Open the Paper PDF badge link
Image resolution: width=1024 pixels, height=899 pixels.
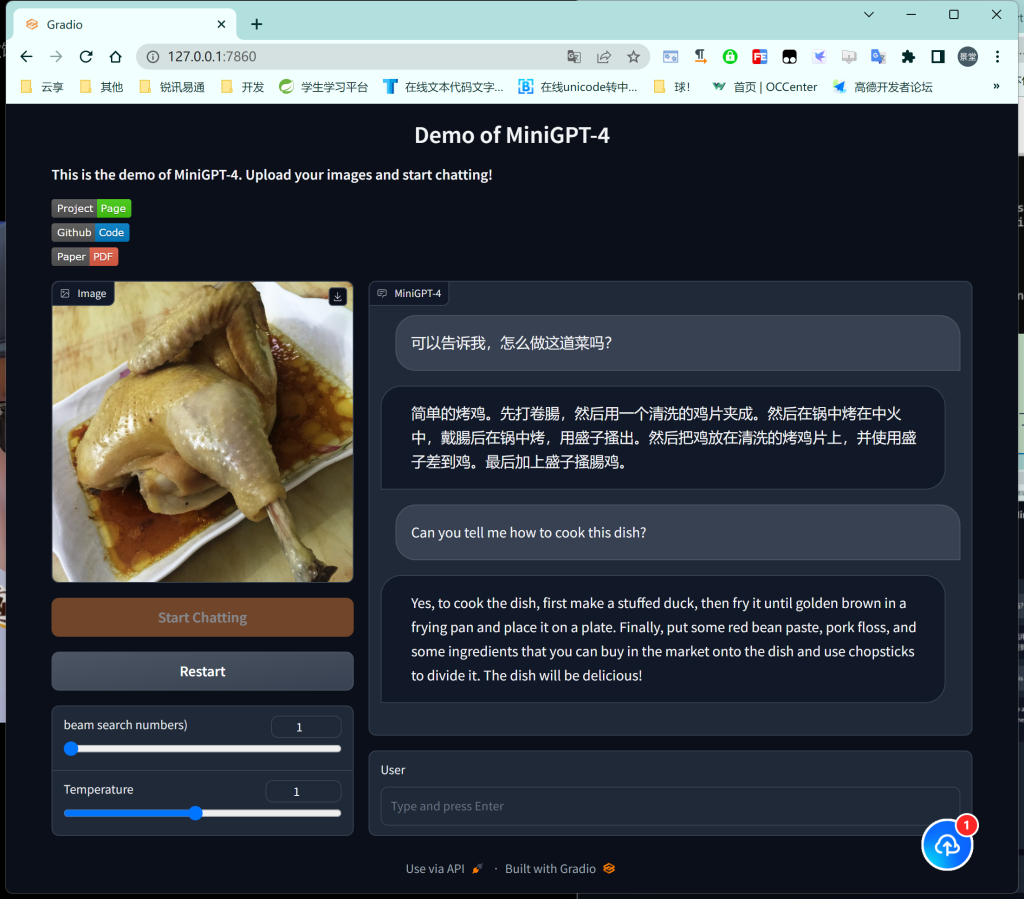coord(85,257)
